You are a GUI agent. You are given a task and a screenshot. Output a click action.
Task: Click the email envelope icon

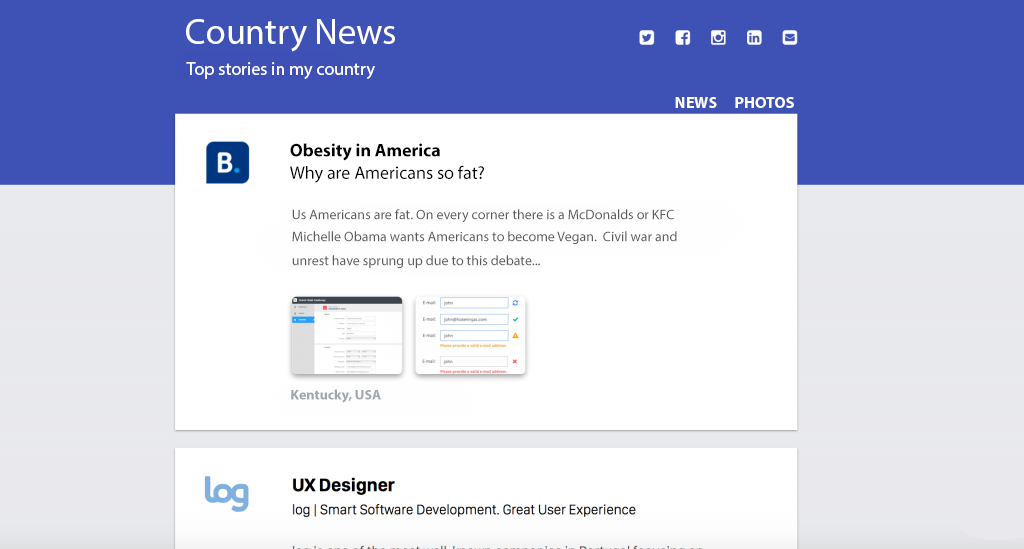click(x=790, y=38)
